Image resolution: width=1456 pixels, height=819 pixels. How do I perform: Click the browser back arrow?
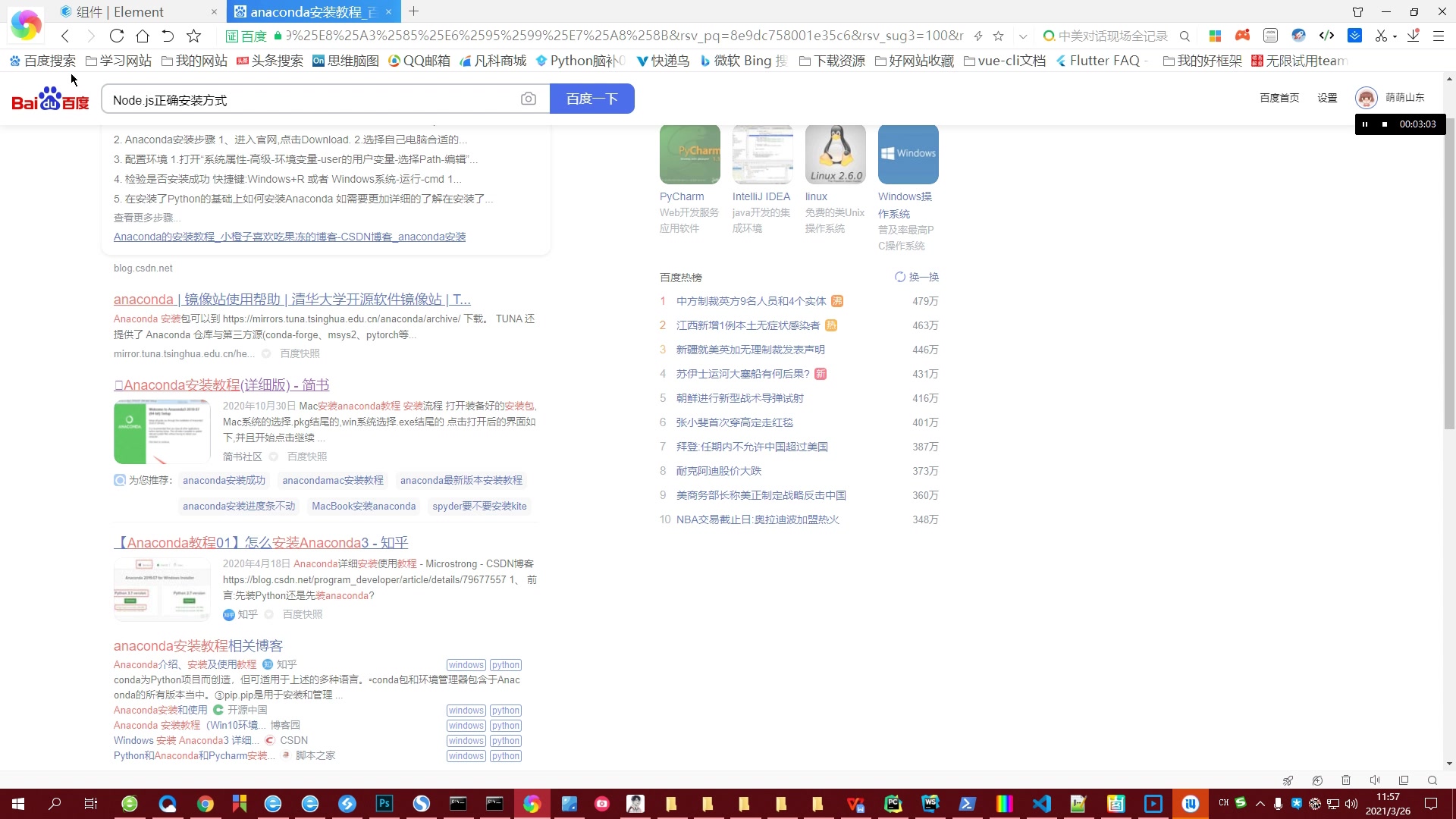(x=65, y=36)
